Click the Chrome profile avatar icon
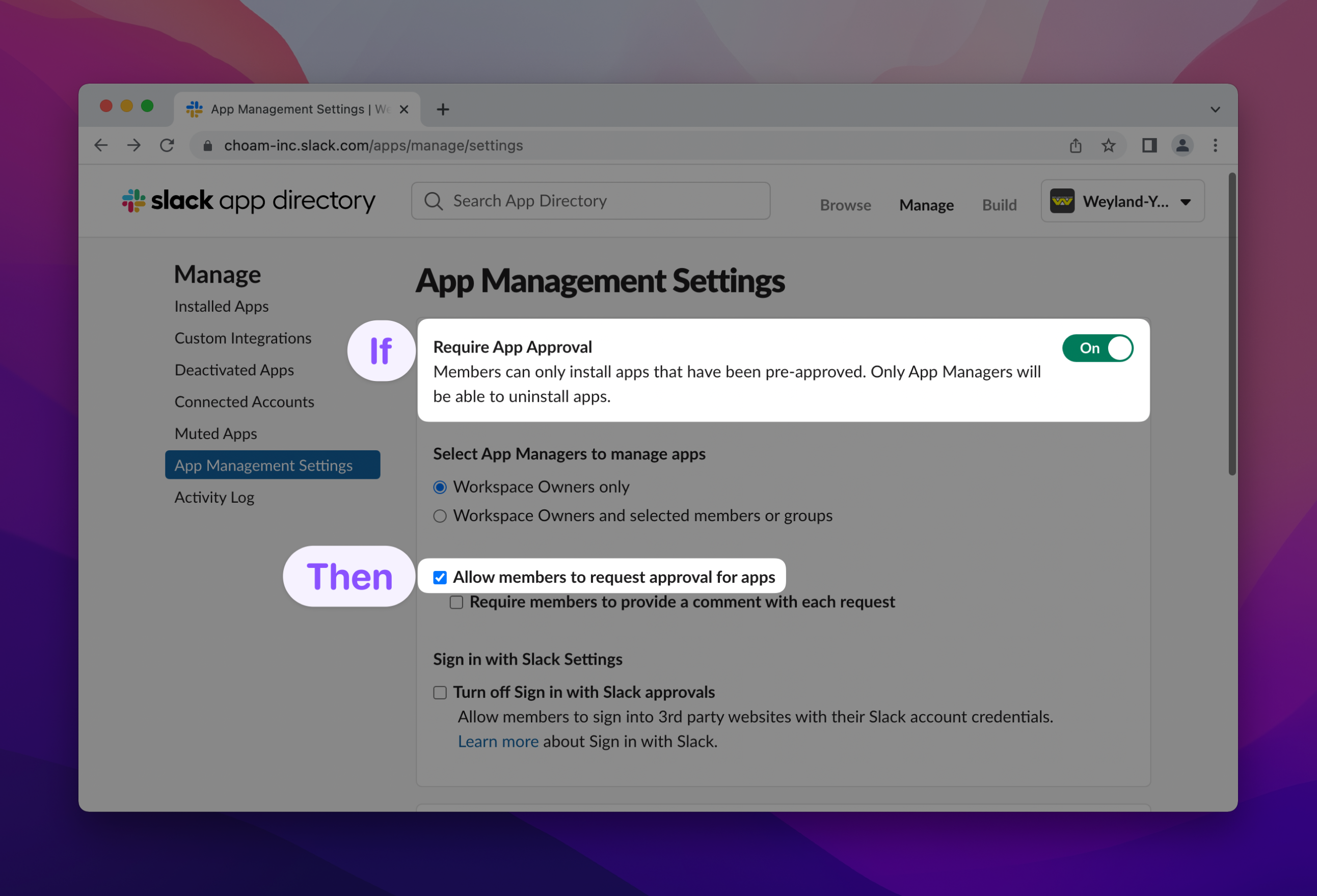Viewport: 1317px width, 896px height. (x=1181, y=146)
